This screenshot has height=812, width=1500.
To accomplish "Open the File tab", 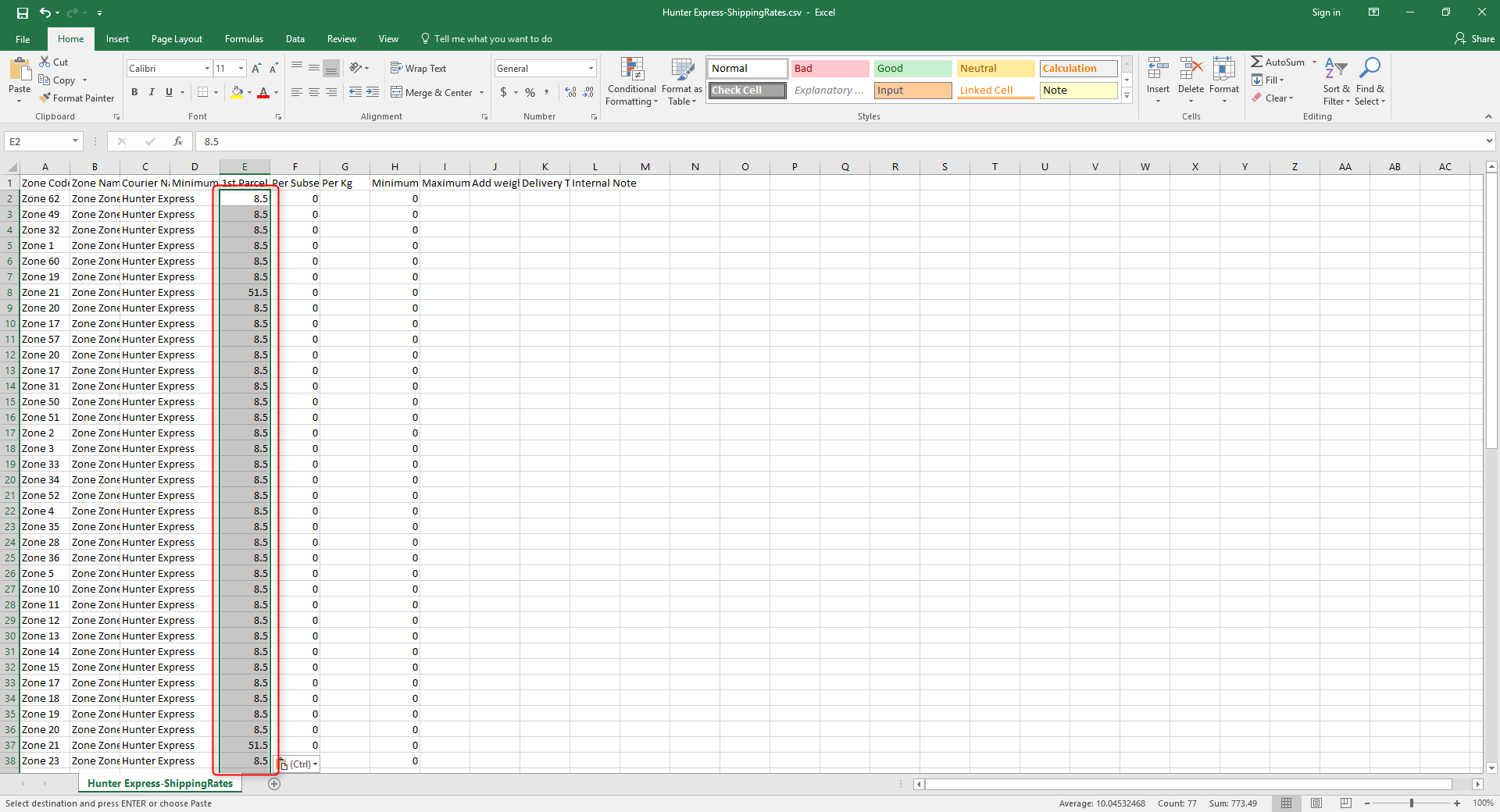I will (23, 39).
